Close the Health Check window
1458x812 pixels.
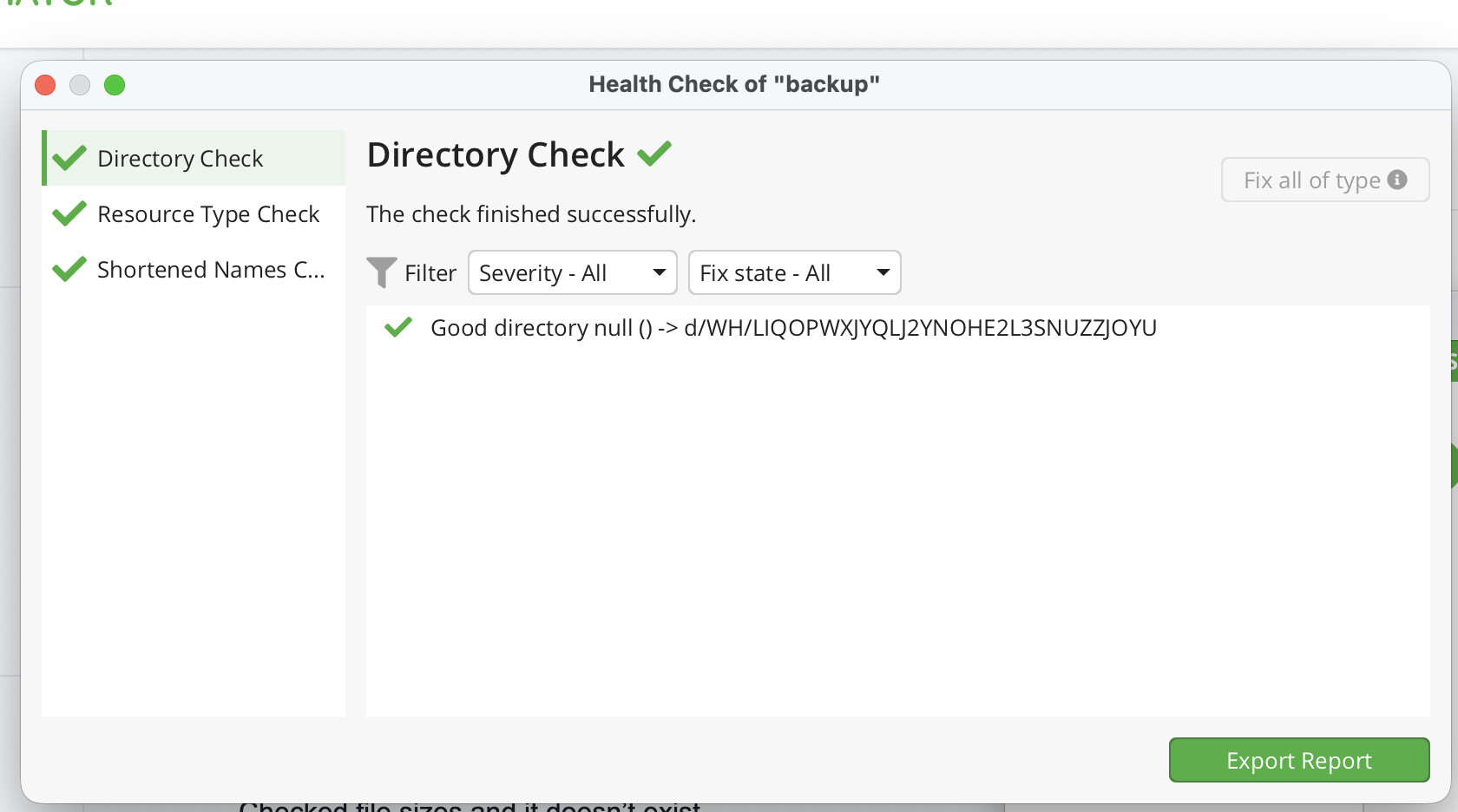(45, 85)
